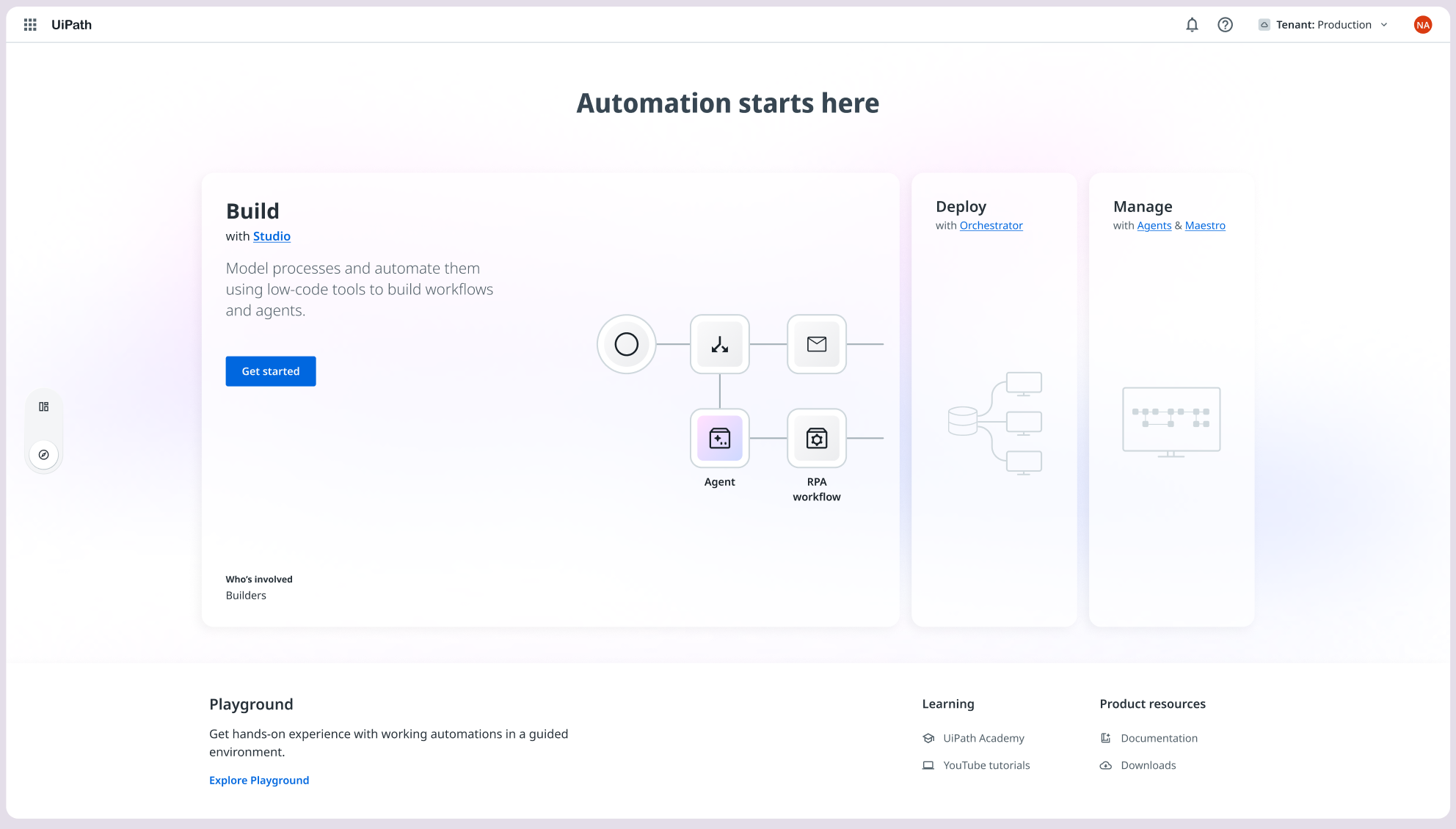This screenshot has height=829, width=1456.
Task: Open UiPath Academy learning link
Action: point(983,738)
